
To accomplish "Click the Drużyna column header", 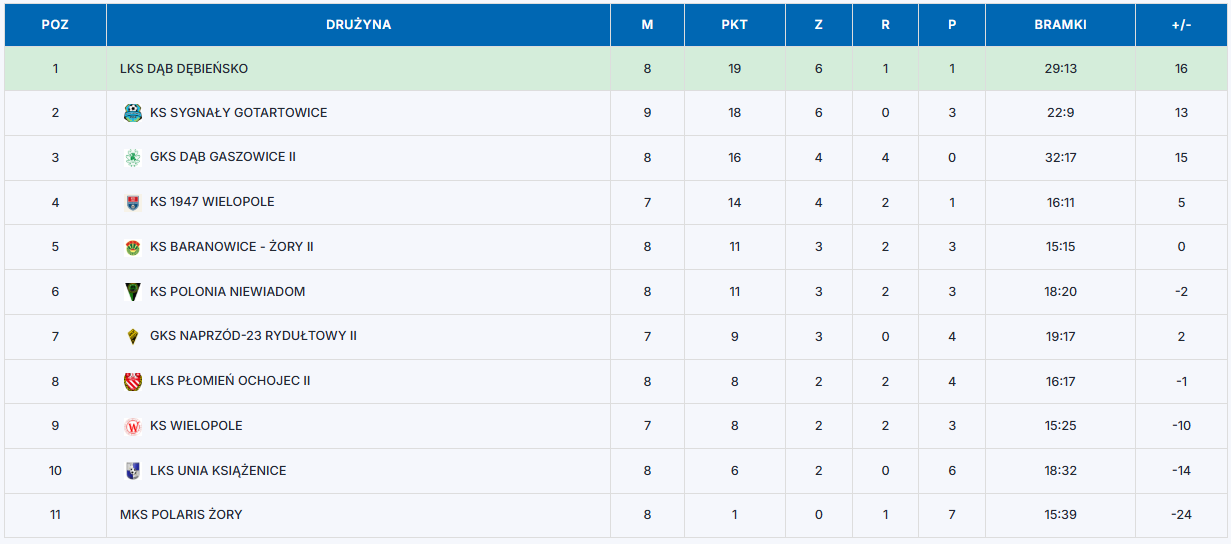I will pyautogui.click(x=358, y=25).
